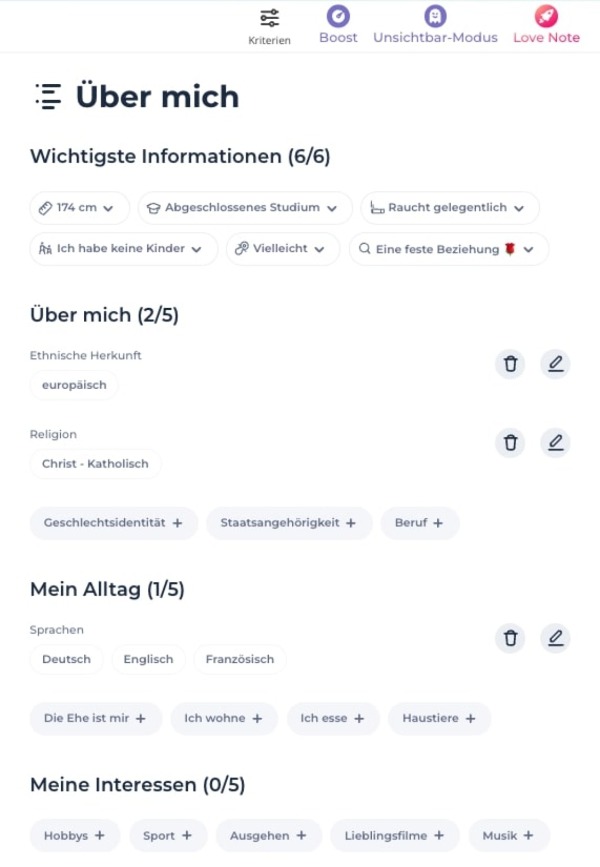
Task: Open the 174 cm height dropdown
Action: [x=80, y=208]
